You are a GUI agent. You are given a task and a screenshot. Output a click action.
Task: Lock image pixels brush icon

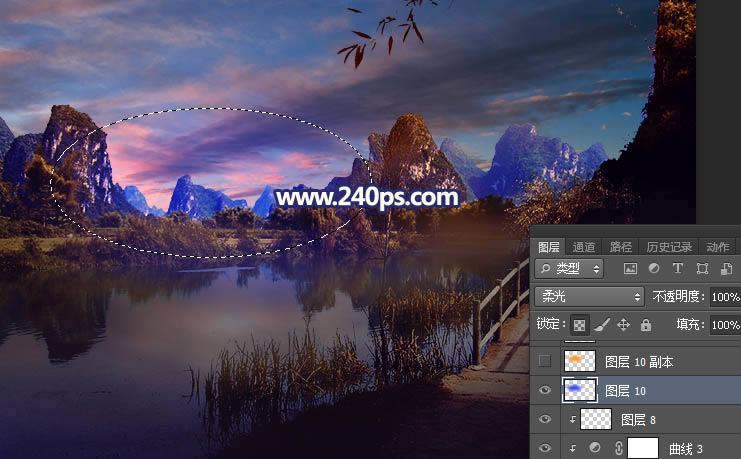(602, 325)
